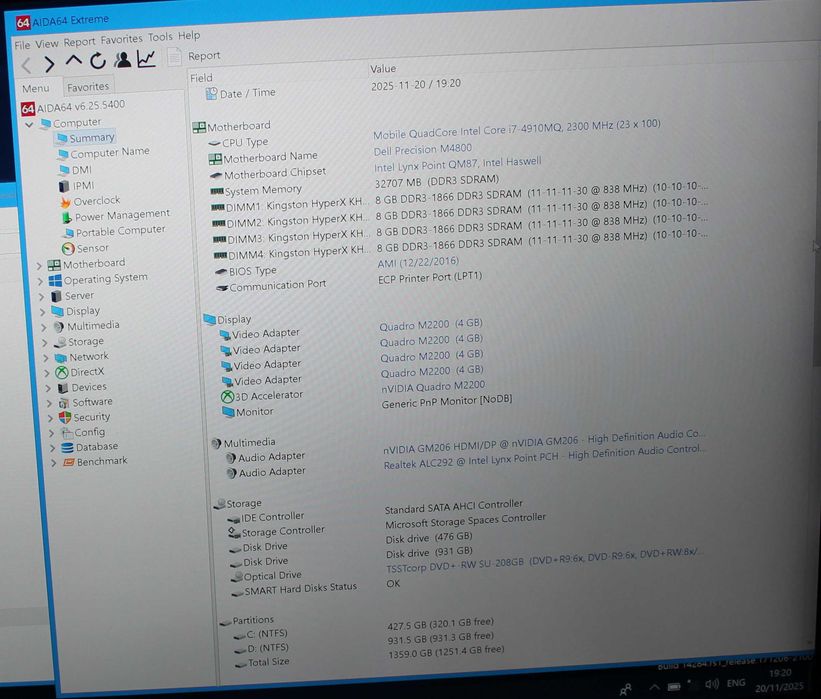Screen dimensions: 821x699
Task: Expand the Operating System tree node
Action: tap(41, 282)
